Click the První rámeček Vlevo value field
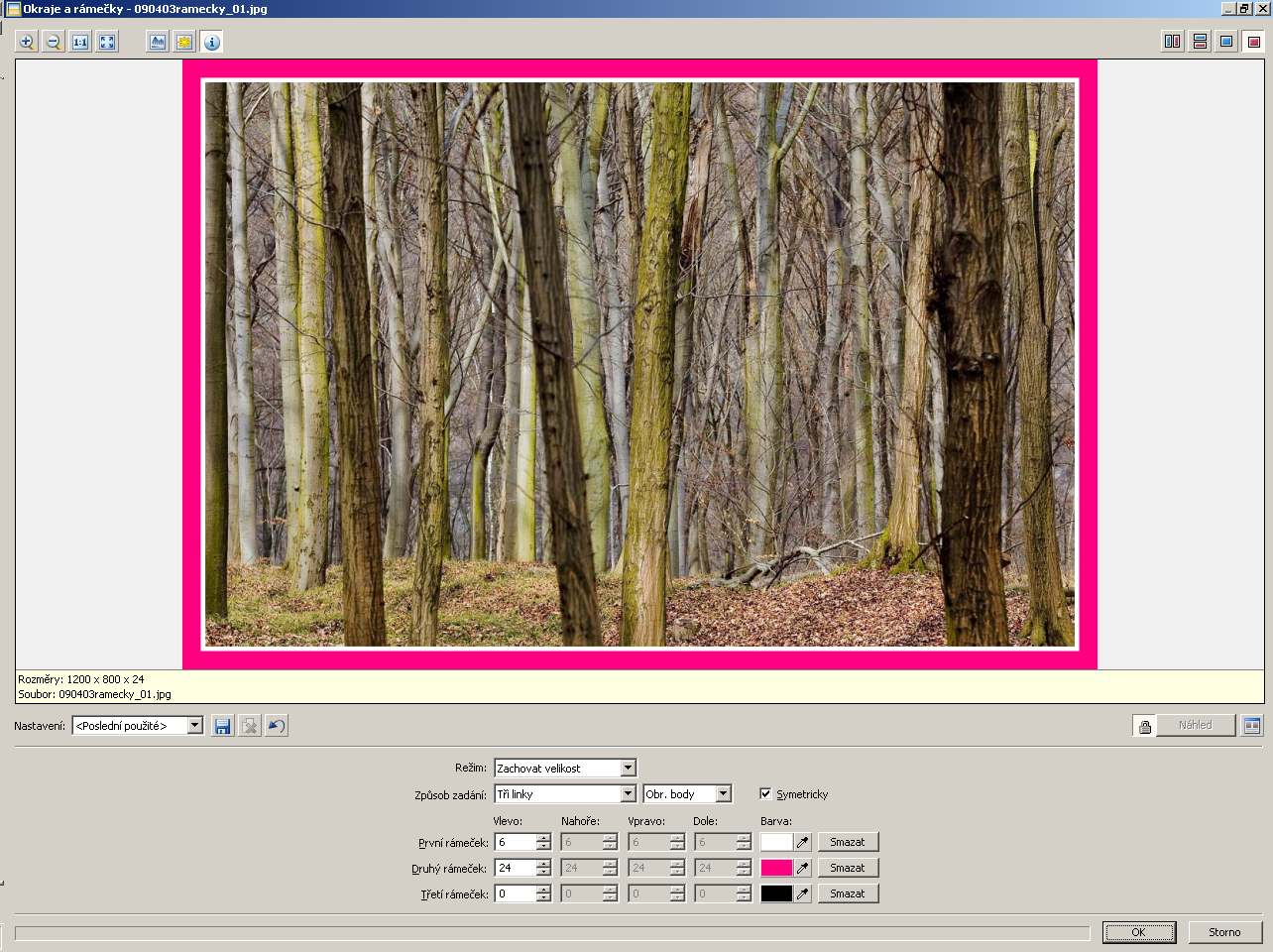This screenshot has width=1273, height=952. click(515, 842)
